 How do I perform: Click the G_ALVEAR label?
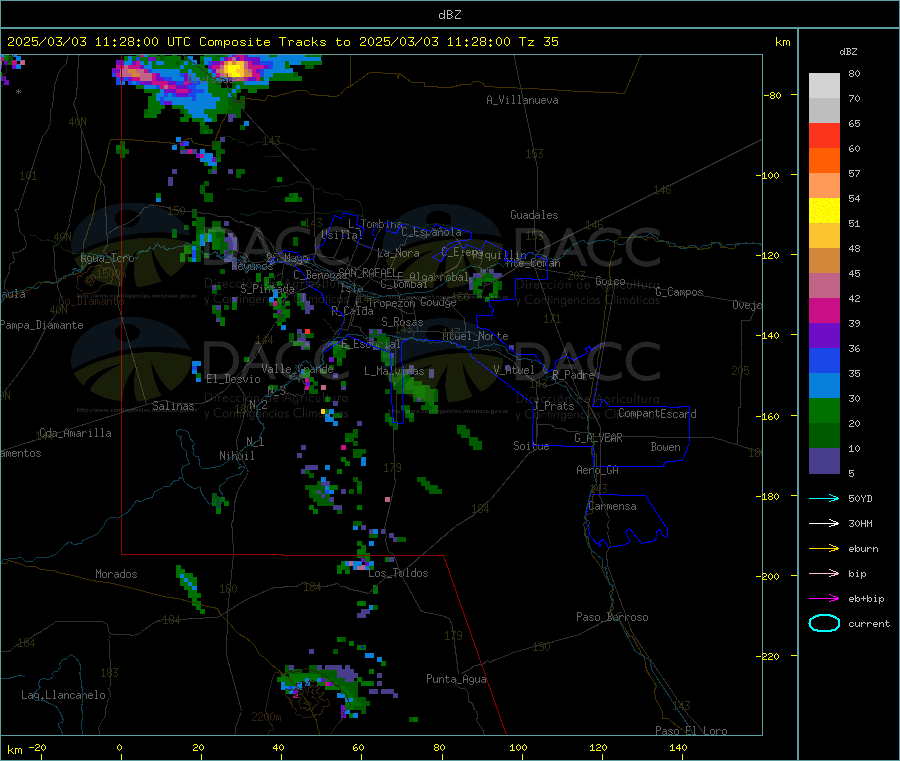point(598,438)
